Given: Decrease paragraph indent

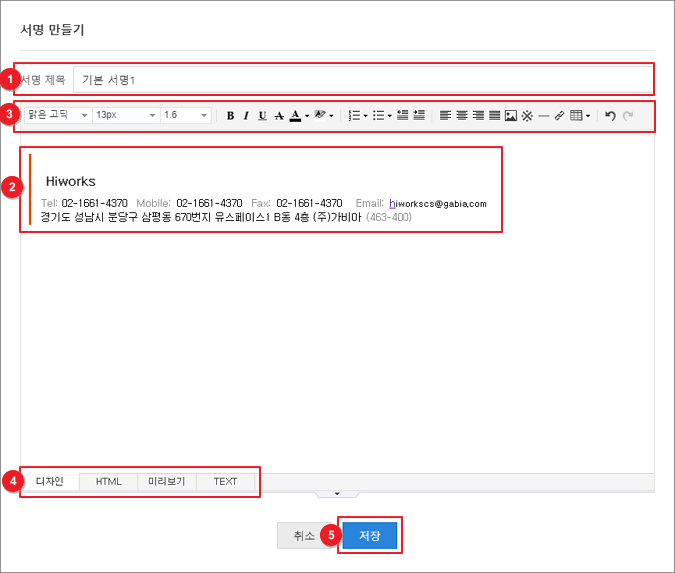Looking at the screenshot, I should tap(403, 115).
